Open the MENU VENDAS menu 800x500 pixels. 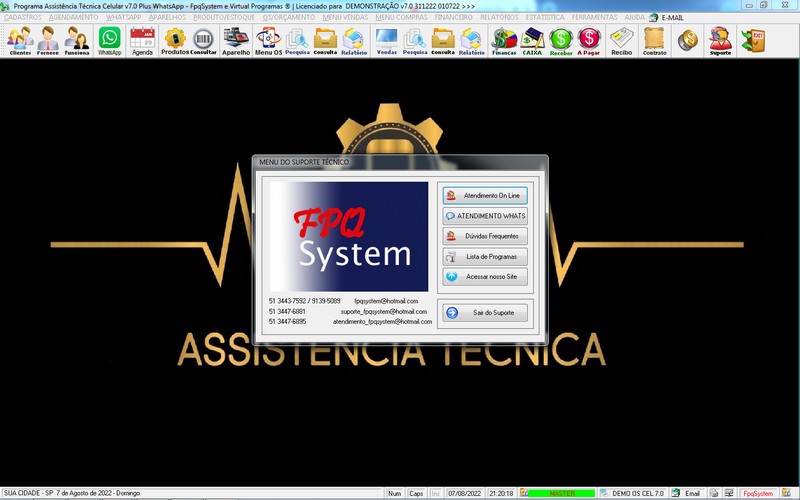point(345,17)
